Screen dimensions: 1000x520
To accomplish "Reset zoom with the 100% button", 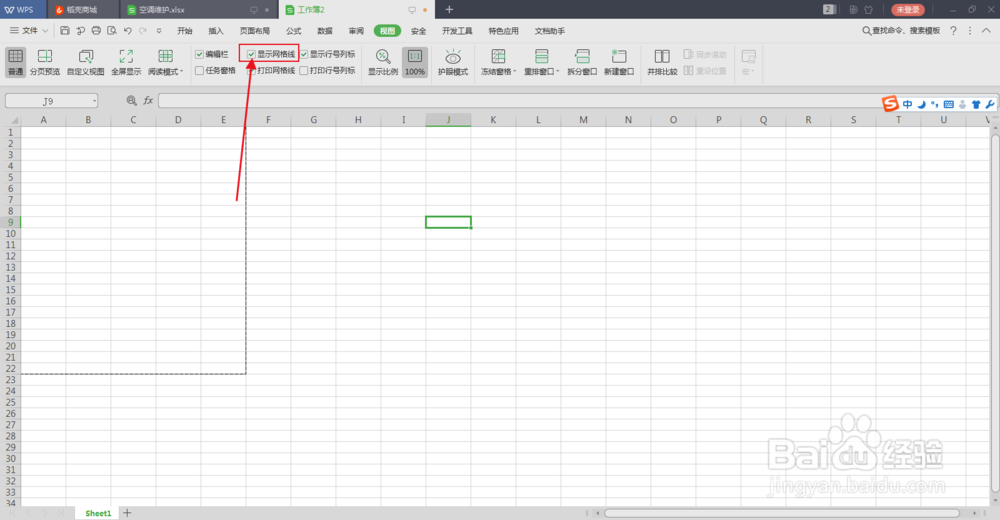I will [x=415, y=62].
